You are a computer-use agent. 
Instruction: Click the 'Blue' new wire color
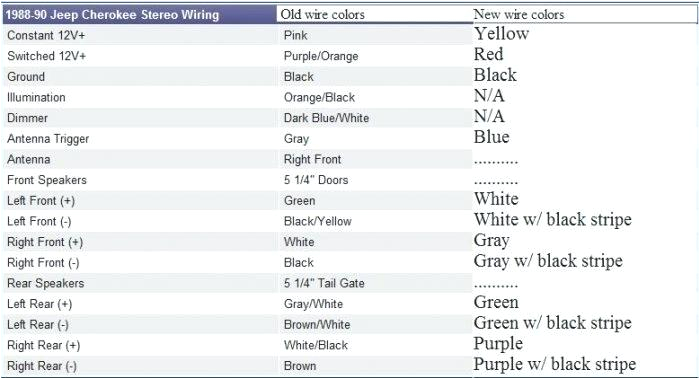pyautogui.click(x=492, y=137)
